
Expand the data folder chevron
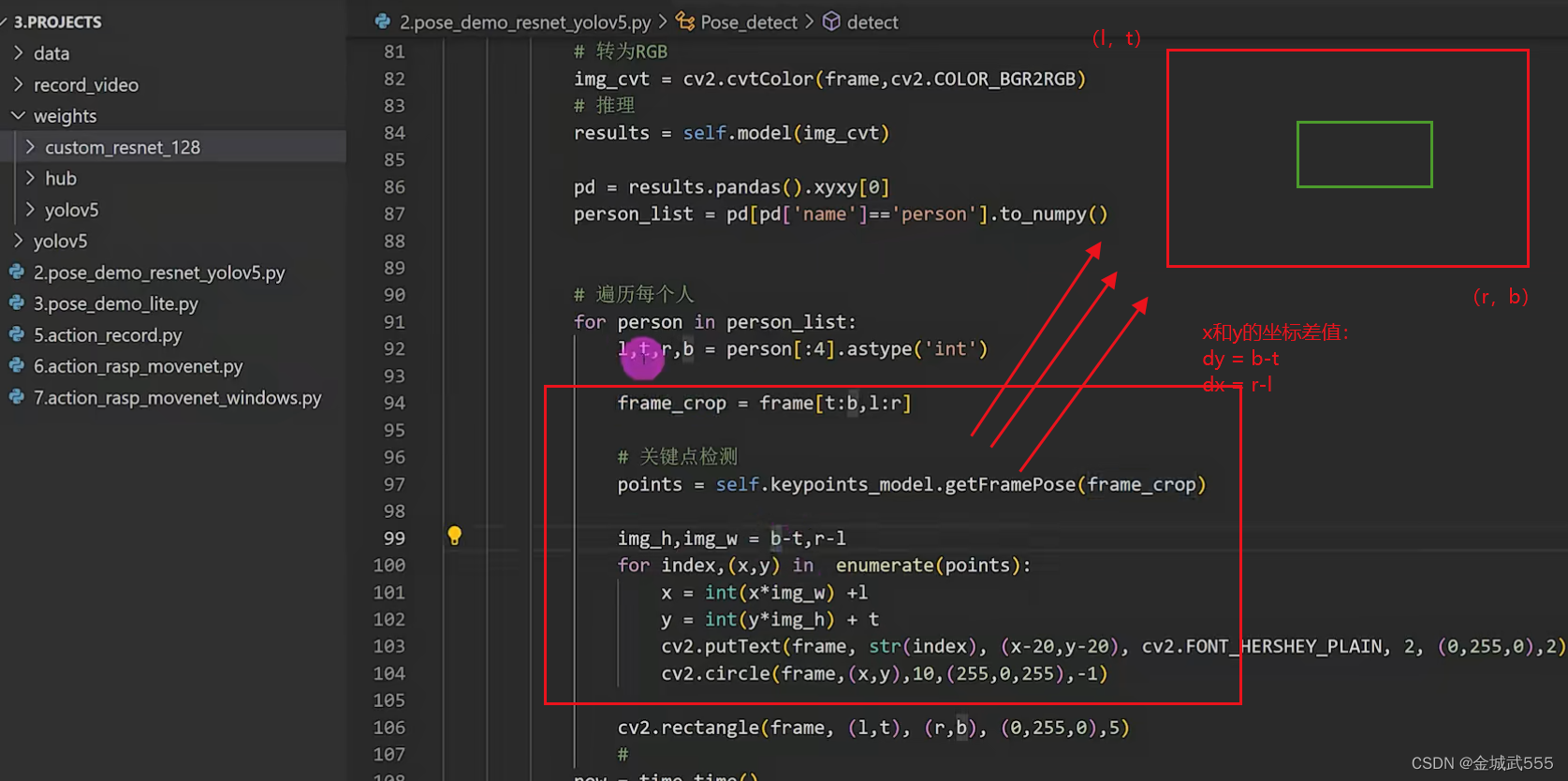[x=18, y=53]
